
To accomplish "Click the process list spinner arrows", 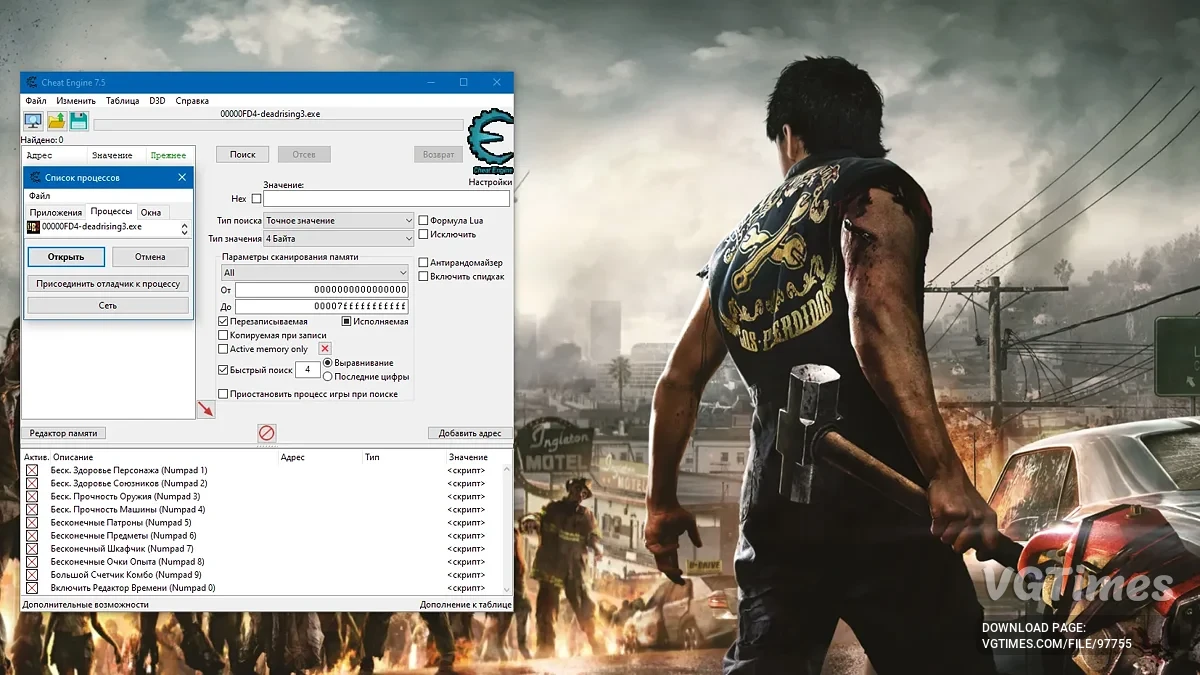I will tap(184, 228).
